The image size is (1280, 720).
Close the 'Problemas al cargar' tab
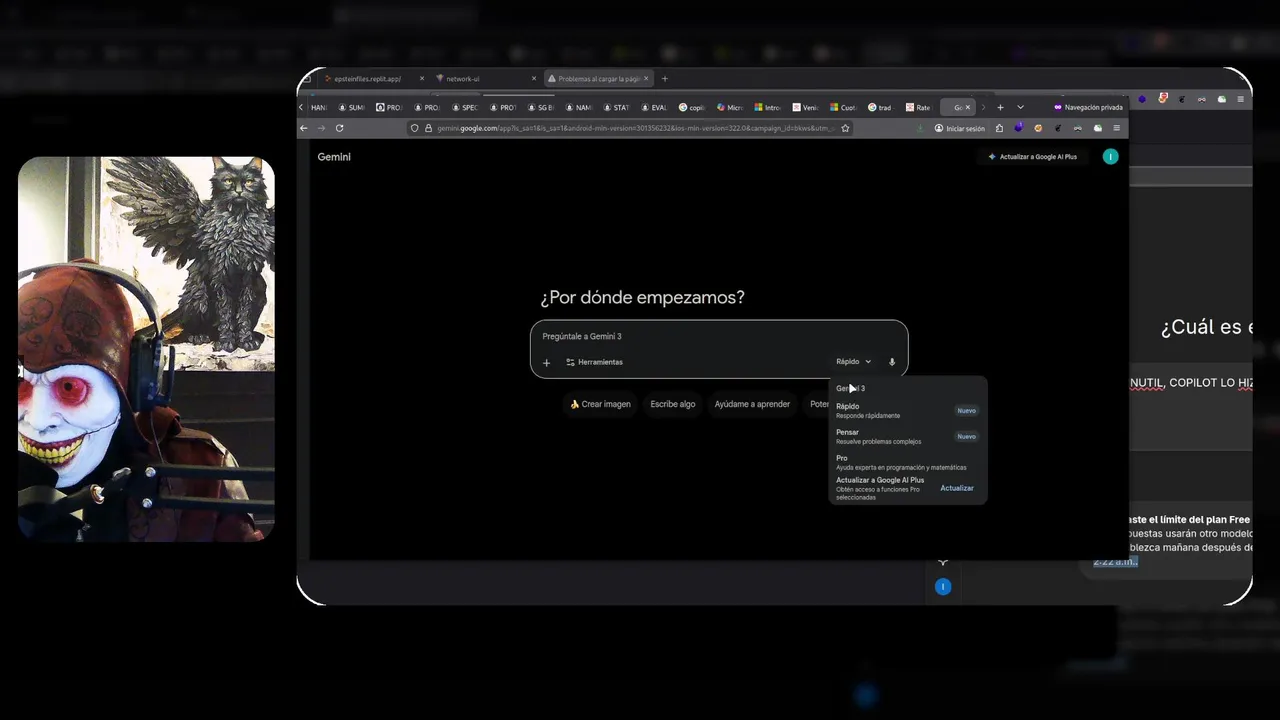coord(646,79)
